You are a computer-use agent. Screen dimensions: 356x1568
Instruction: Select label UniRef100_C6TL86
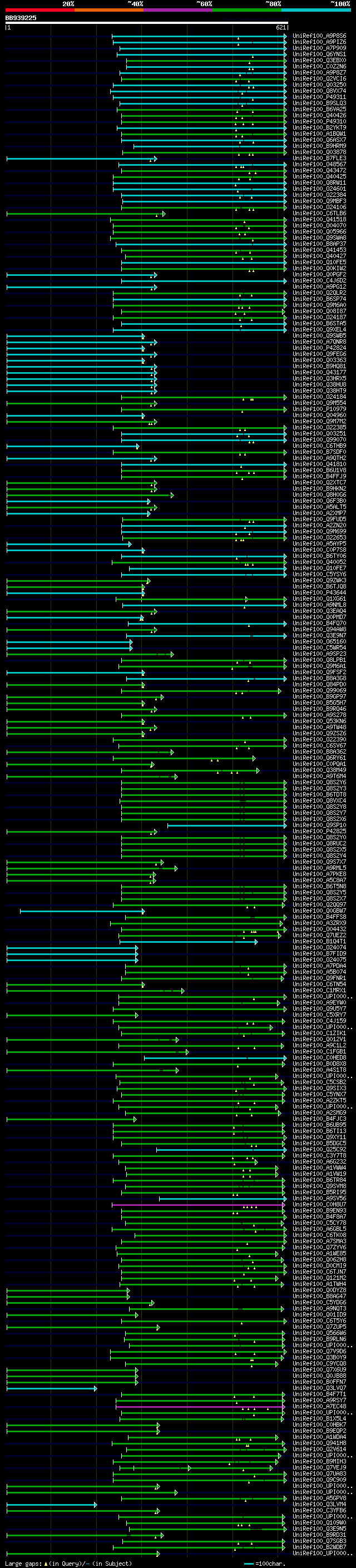[x=319, y=214]
